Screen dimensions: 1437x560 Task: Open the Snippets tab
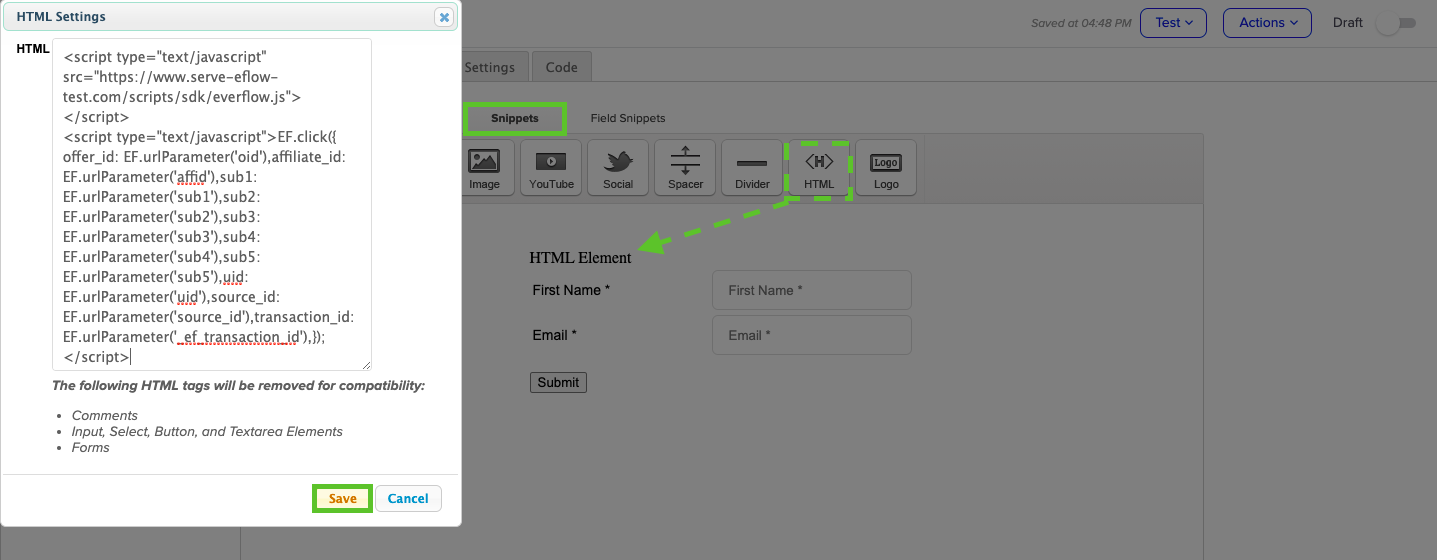[515, 118]
